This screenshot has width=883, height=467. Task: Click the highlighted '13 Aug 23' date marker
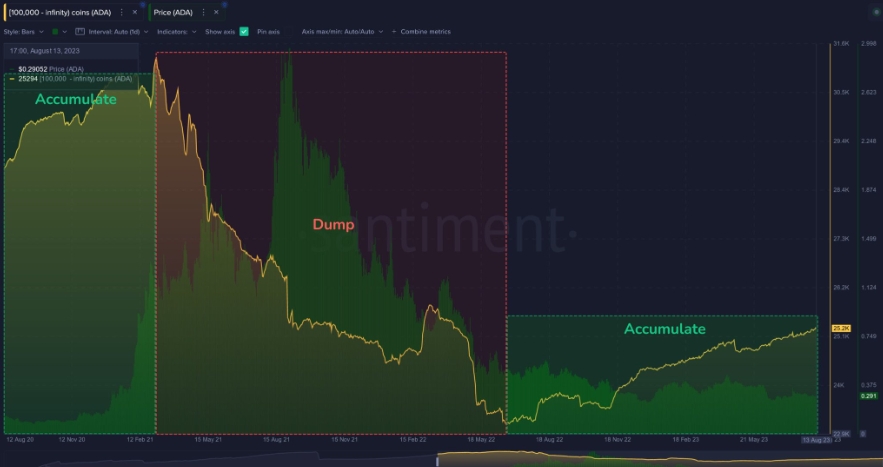click(817, 440)
